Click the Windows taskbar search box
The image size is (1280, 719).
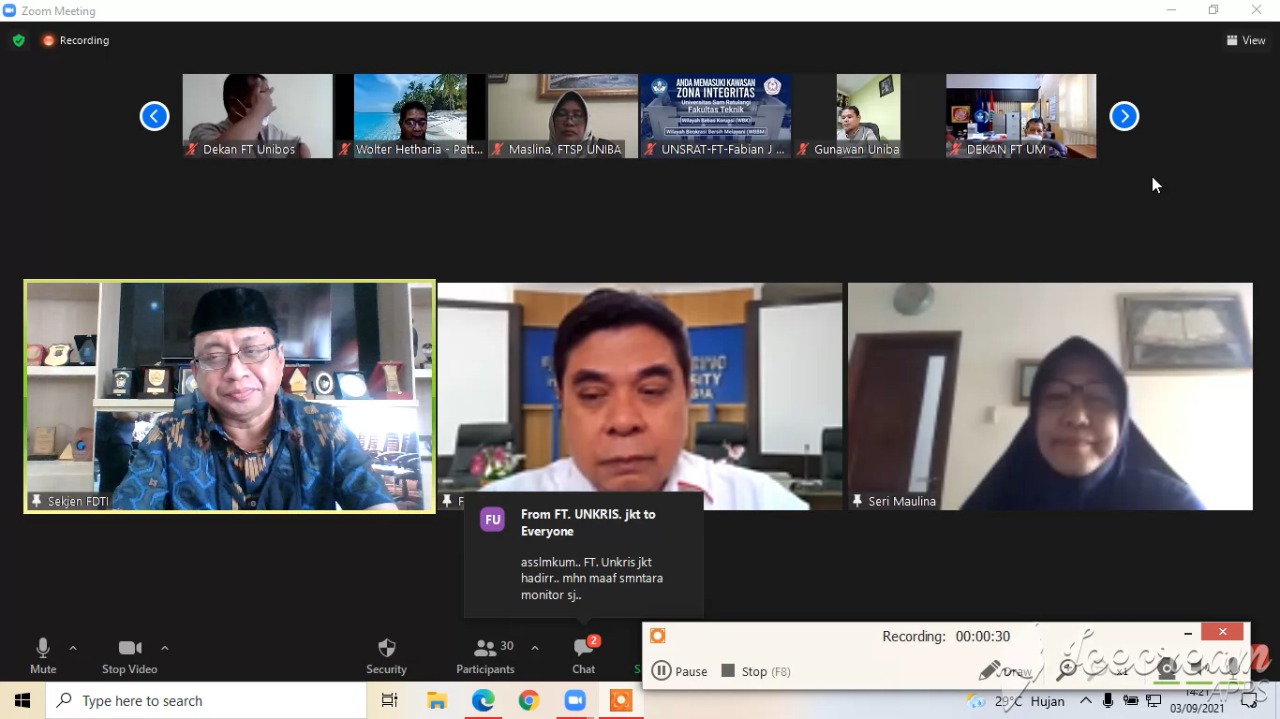206,701
